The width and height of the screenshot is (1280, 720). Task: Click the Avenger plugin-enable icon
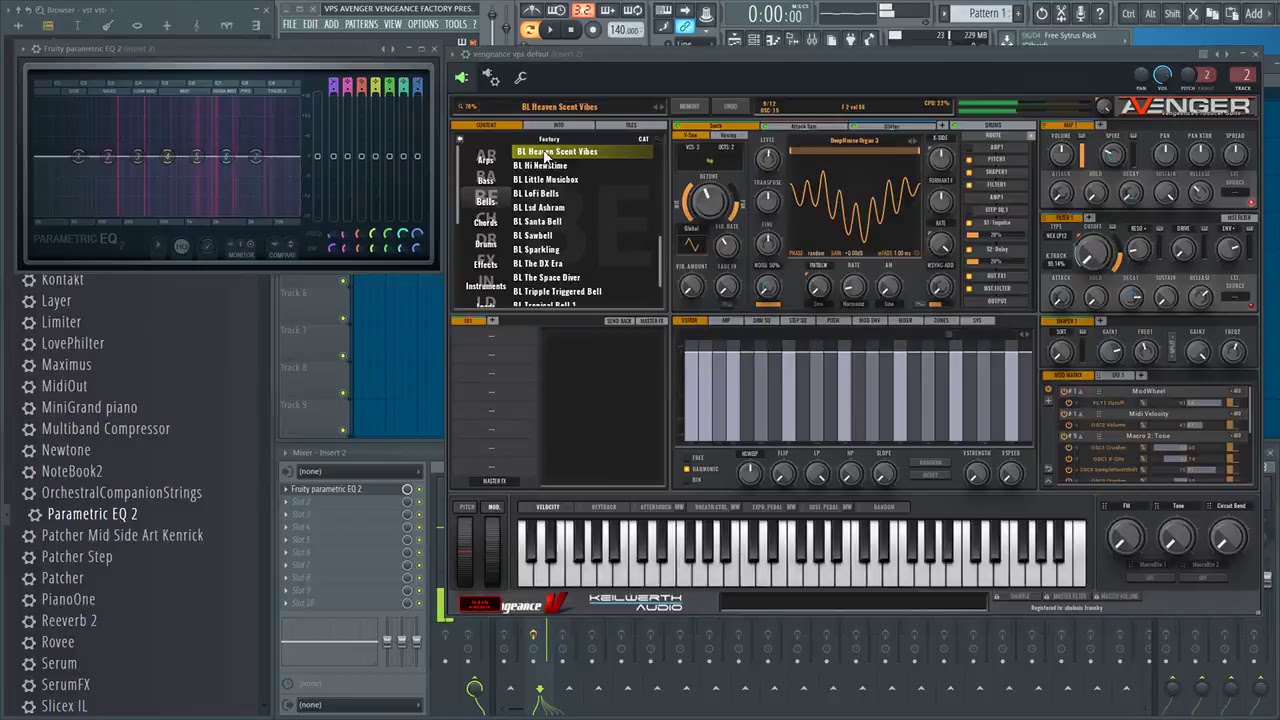click(x=461, y=78)
